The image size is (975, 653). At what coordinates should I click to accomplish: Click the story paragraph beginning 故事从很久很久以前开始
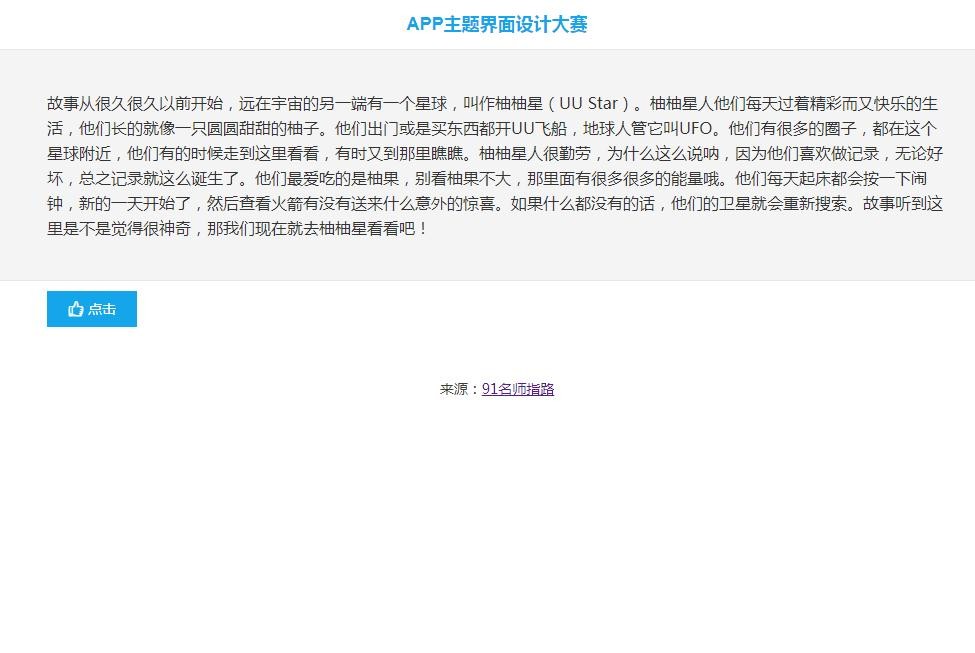pos(495,166)
